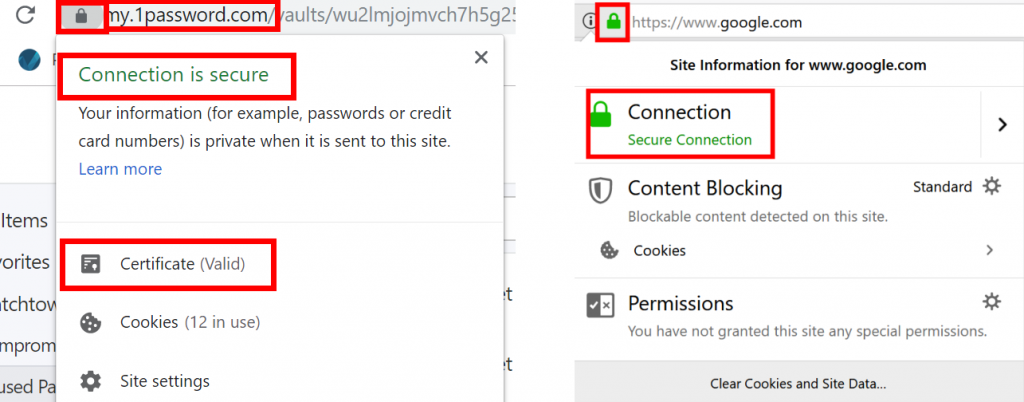
Task: Open Site settings entry
Action: (x=165, y=380)
